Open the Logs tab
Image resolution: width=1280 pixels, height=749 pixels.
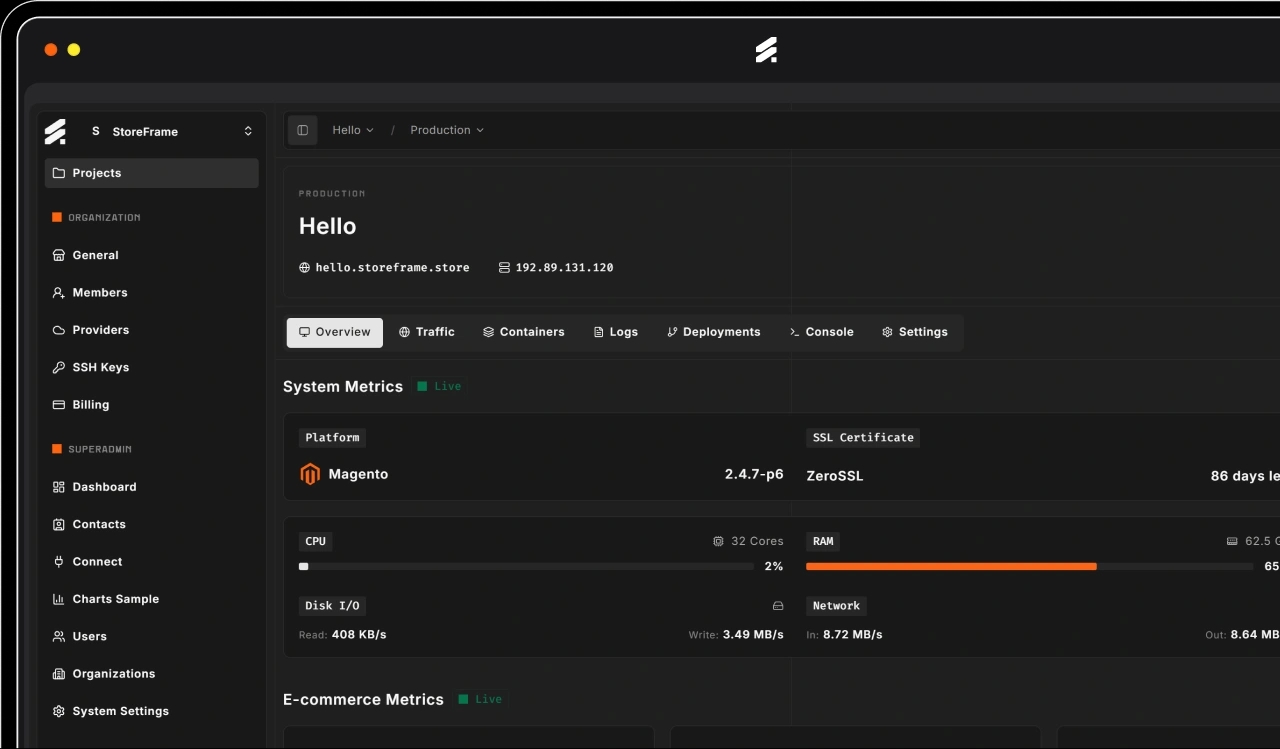click(x=616, y=332)
